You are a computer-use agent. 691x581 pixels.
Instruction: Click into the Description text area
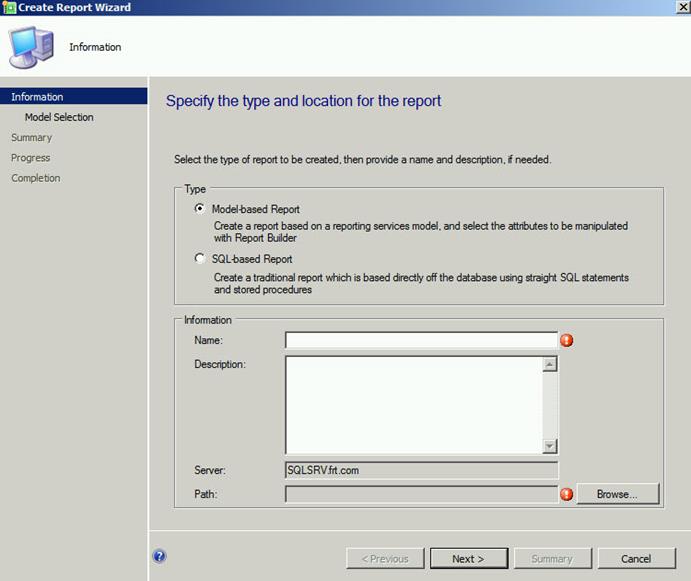click(414, 405)
